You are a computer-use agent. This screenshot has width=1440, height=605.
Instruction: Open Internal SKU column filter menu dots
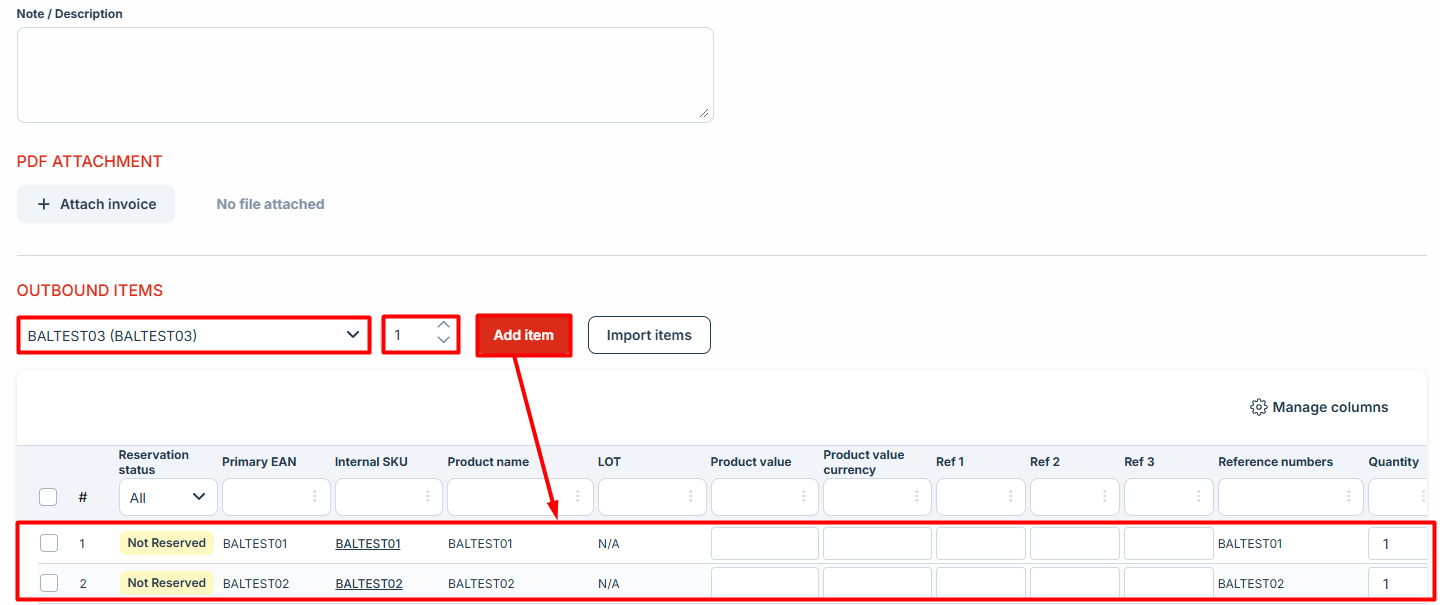428,496
